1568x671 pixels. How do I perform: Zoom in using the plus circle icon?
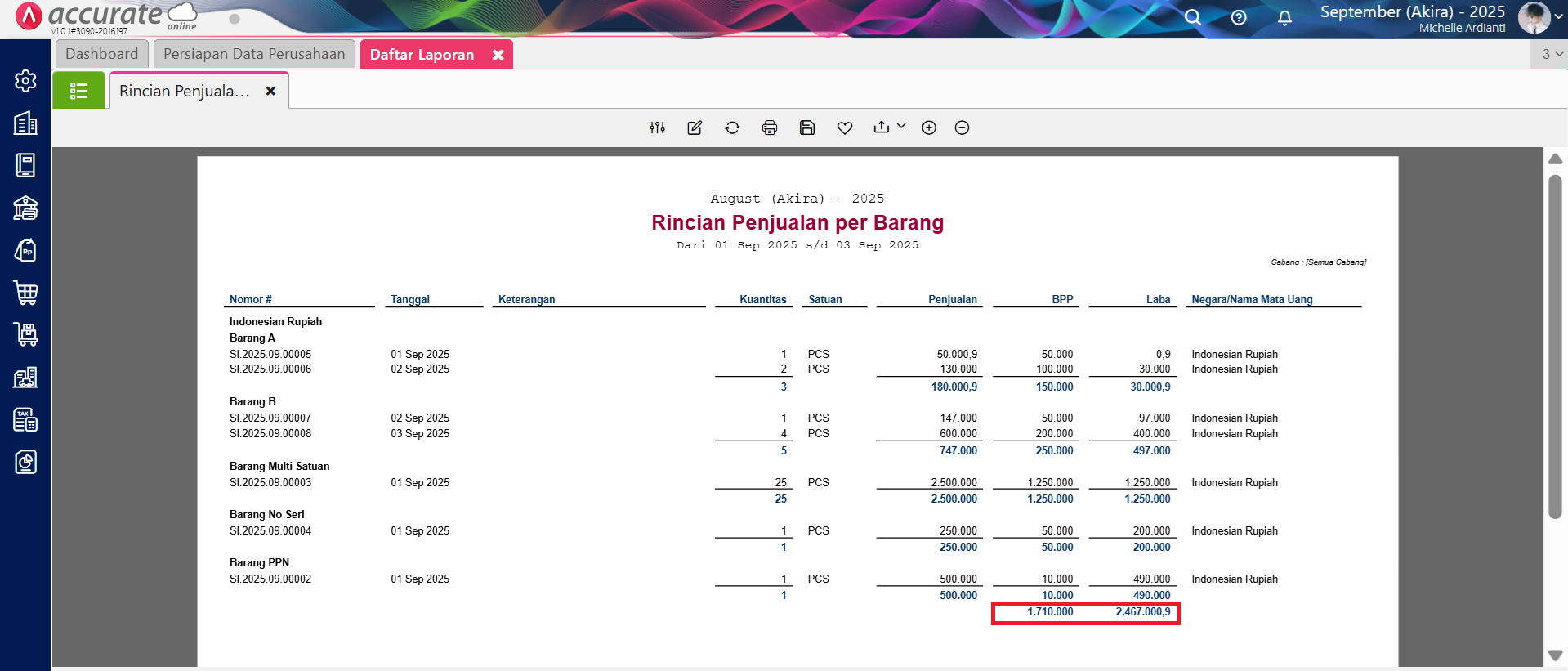[929, 127]
